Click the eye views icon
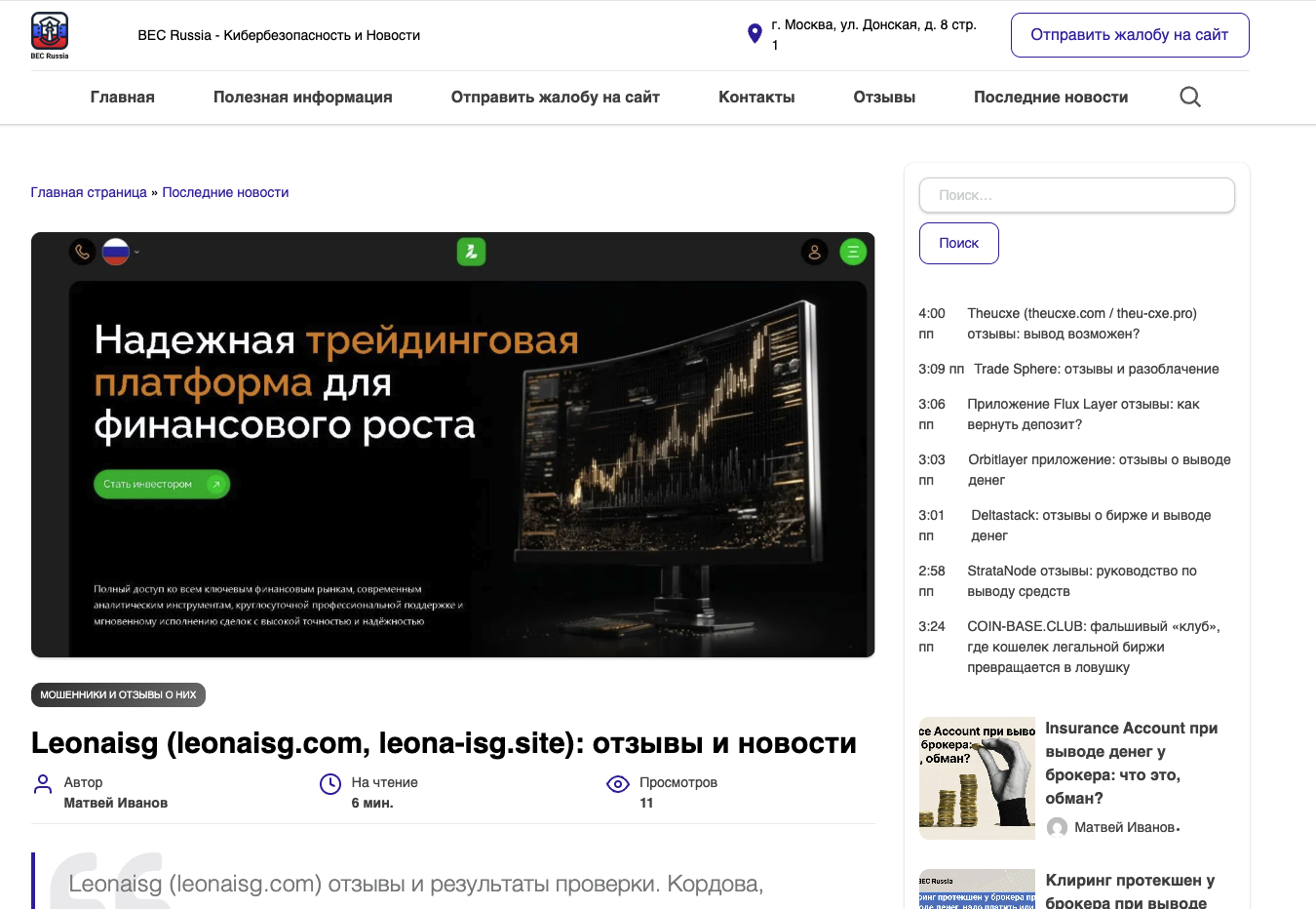Screen dimensions: 1316x909 coord(618,784)
